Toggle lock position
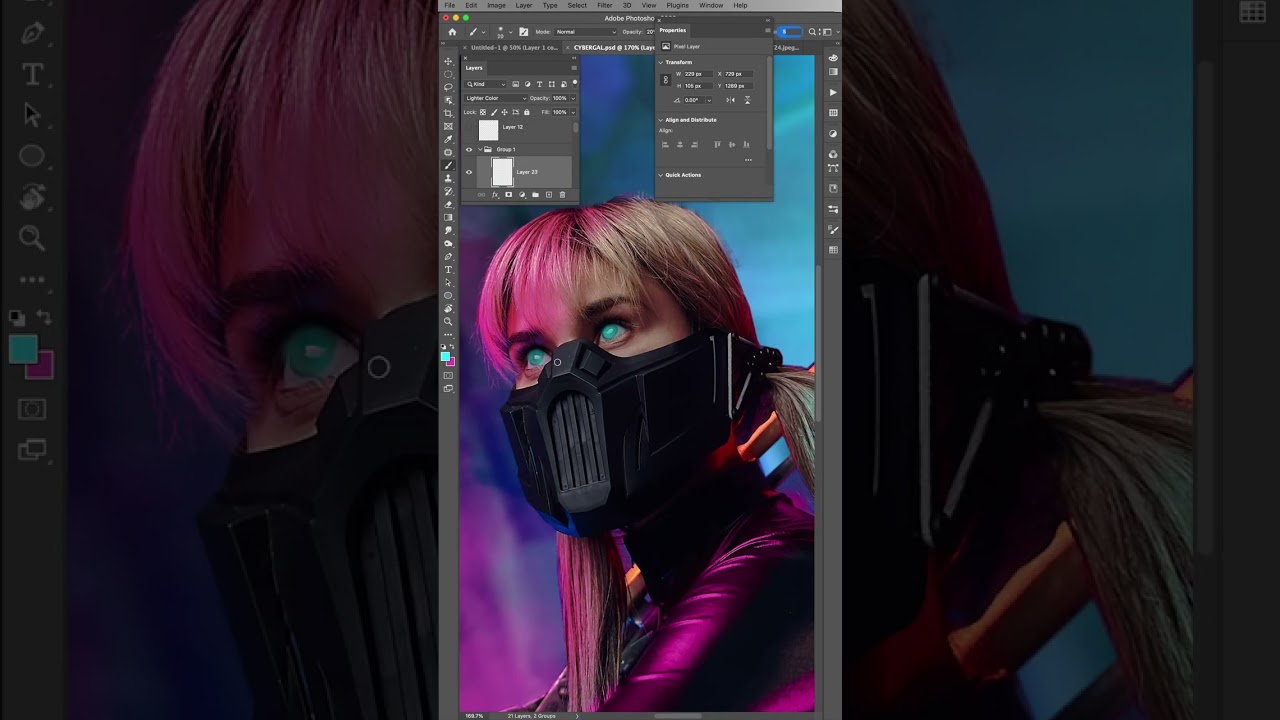This screenshot has width=1280, height=720. (504, 112)
